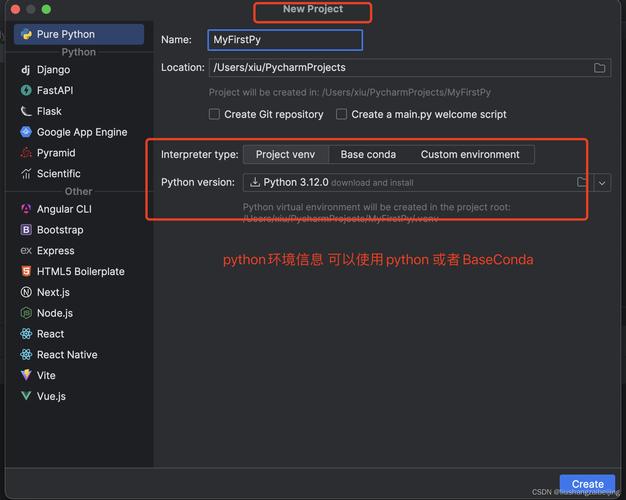Choose Google App Engine label

pos(82,132)
